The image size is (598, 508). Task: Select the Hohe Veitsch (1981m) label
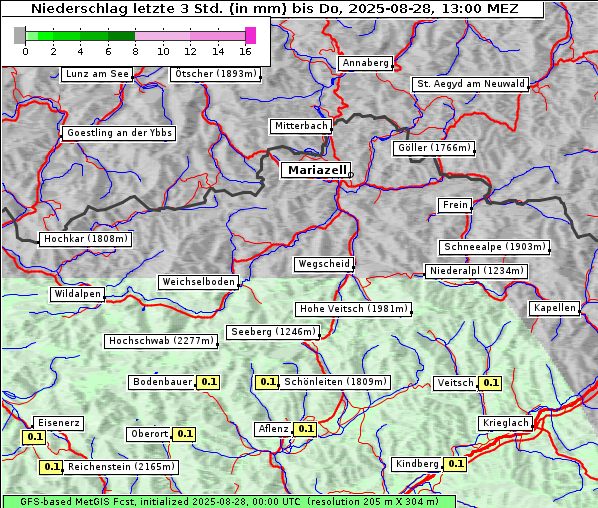[354, 309]
